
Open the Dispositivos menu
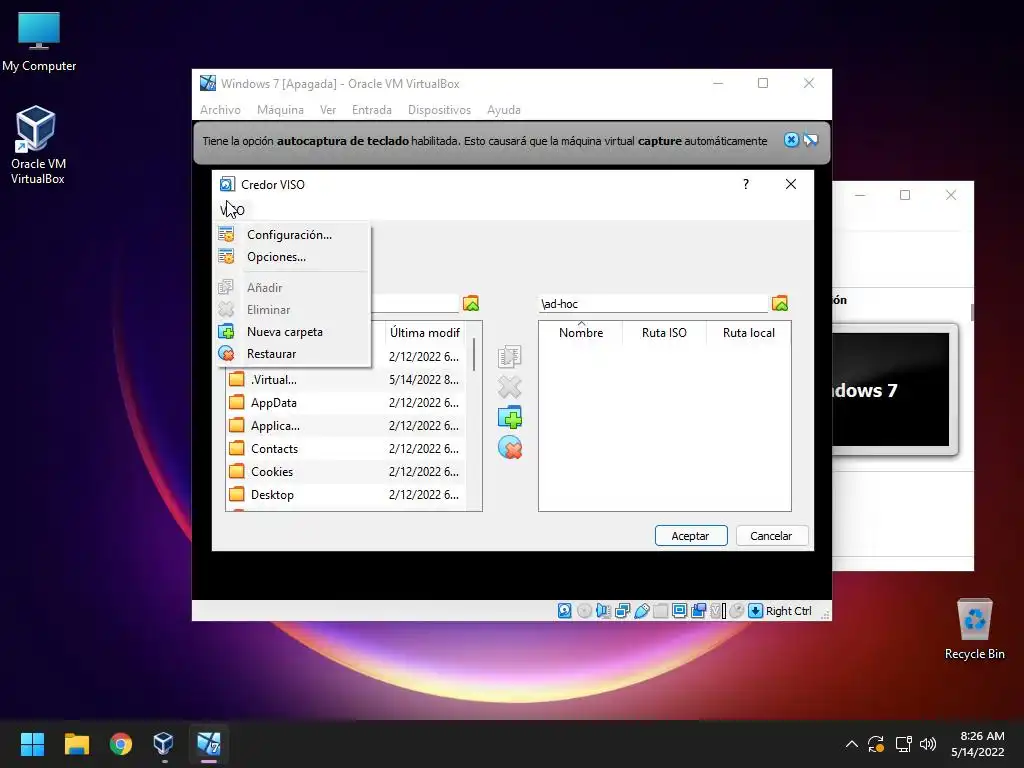tap(439, 110)
